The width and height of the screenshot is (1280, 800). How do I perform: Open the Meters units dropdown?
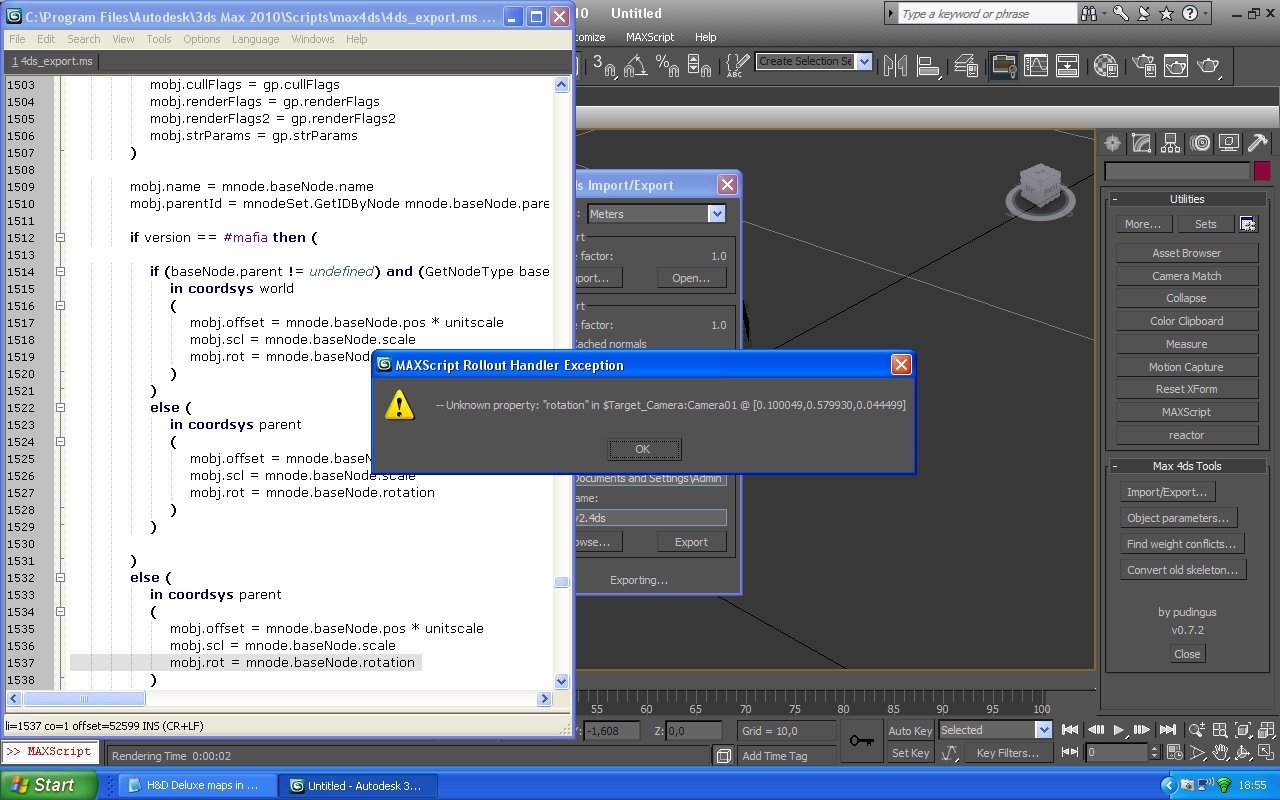click(x=716, y=214)
